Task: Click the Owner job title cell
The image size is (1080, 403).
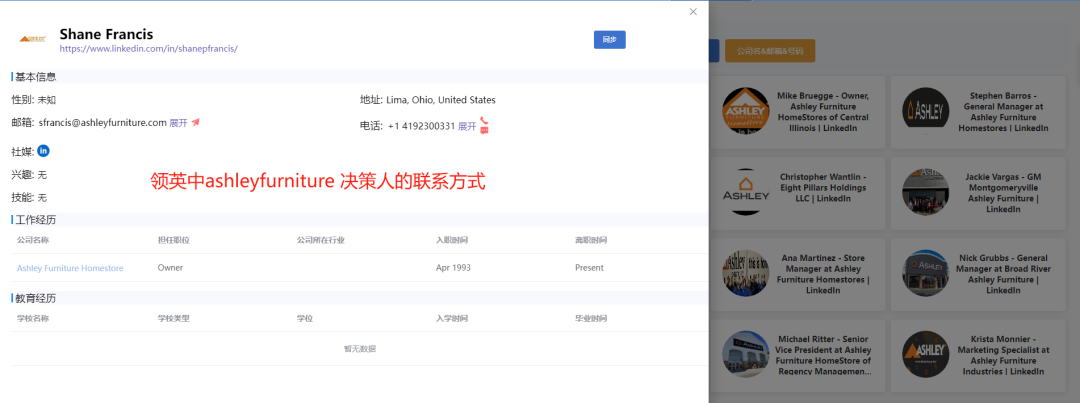Action: 170,268
